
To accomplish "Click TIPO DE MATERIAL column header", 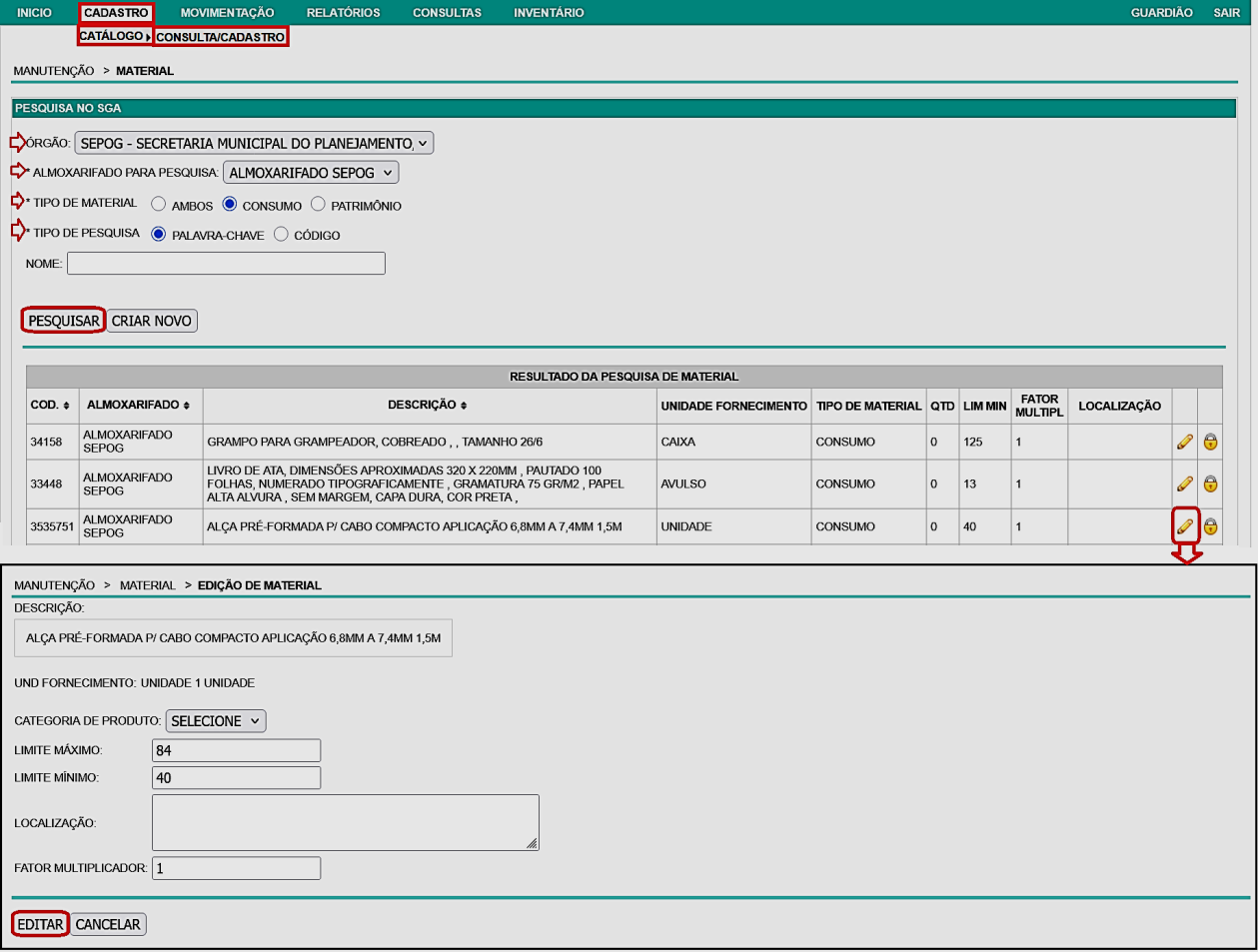I will [x=868, y=406].
